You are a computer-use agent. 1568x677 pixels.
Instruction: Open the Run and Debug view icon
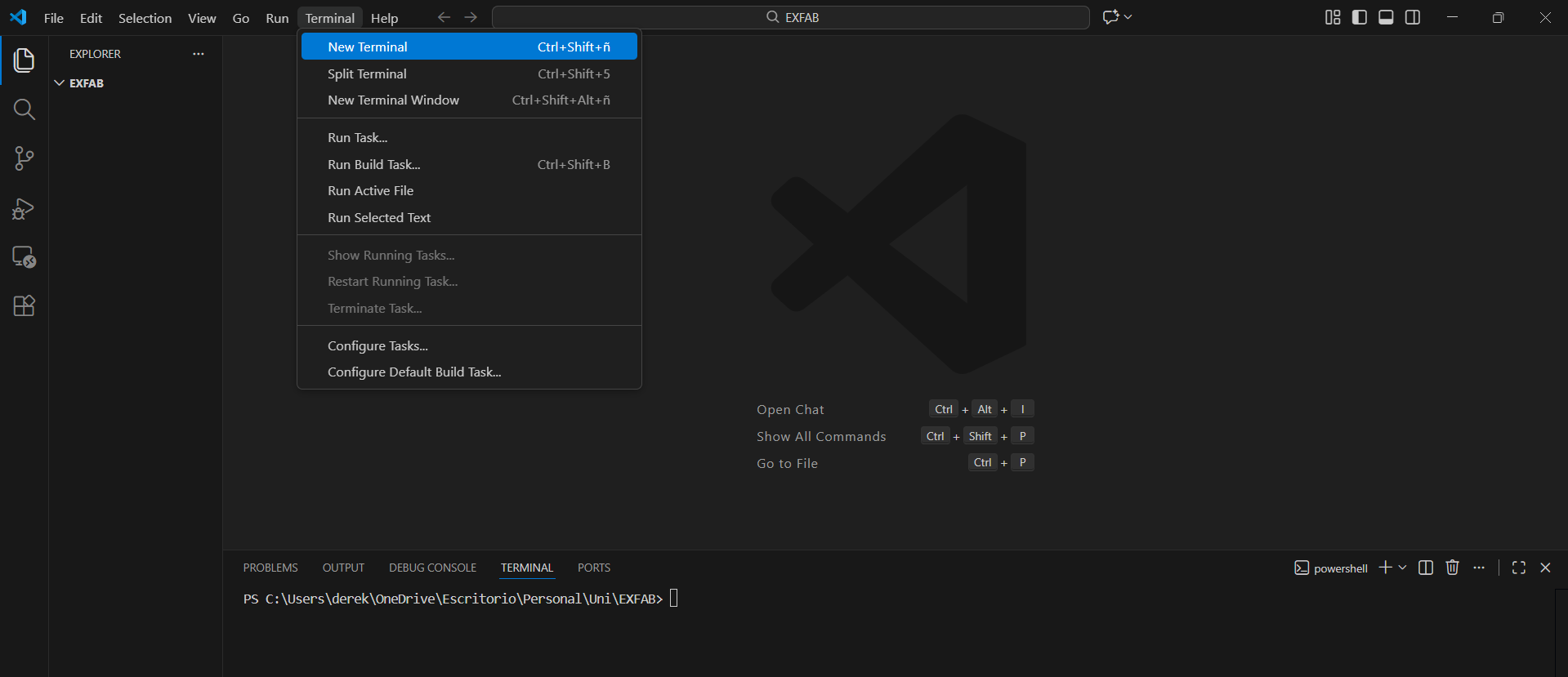24,208
